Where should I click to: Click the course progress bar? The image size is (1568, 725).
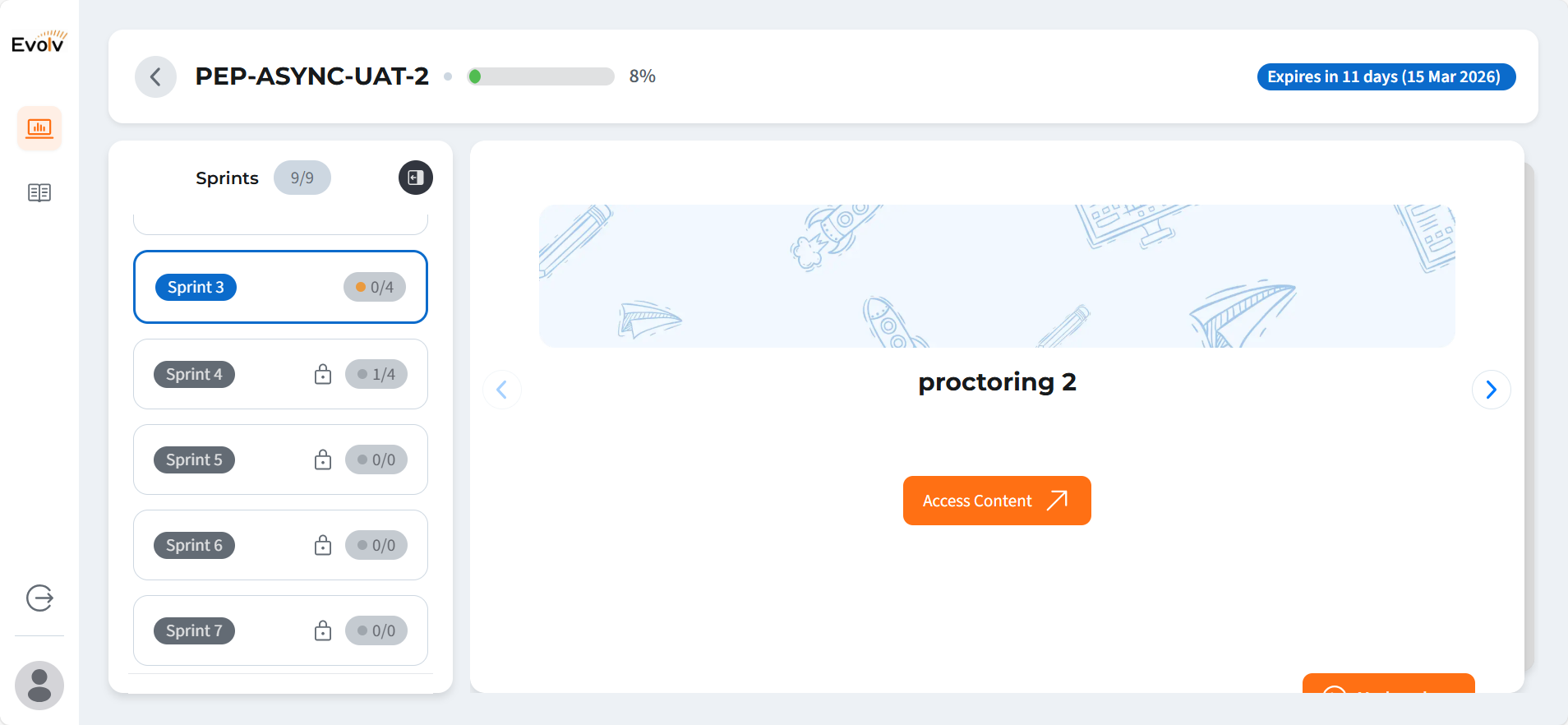point(541,76)
